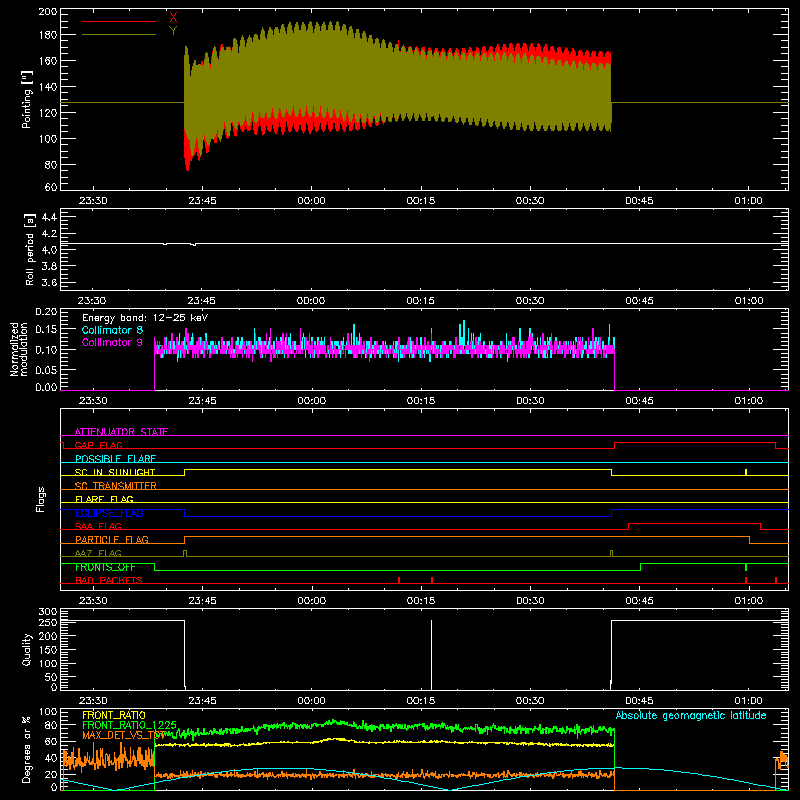Click the 00:30 tick label under the Roll period plot
The height and width of the screenshot is (800, 800).
click(x=530, y=301)
